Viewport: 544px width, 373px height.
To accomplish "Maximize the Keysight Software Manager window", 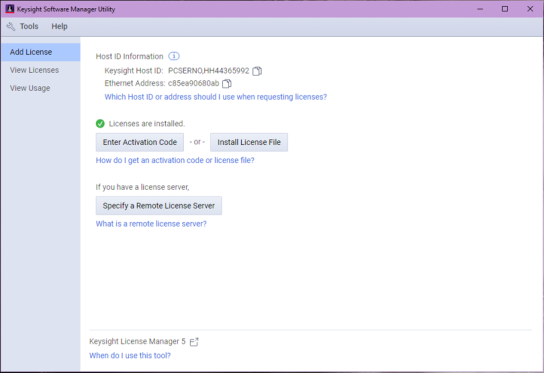I will [505, 9].
